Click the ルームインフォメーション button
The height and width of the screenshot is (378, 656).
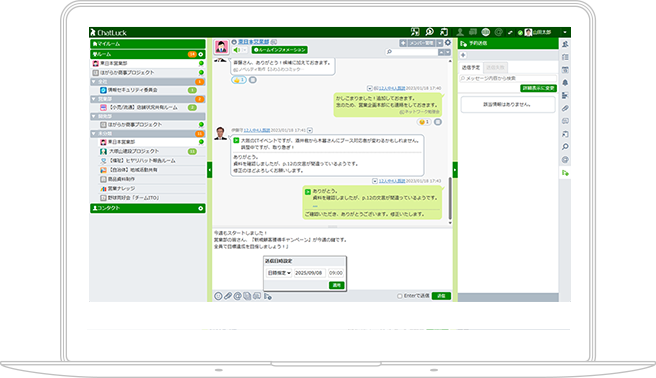tap(279, 50)
